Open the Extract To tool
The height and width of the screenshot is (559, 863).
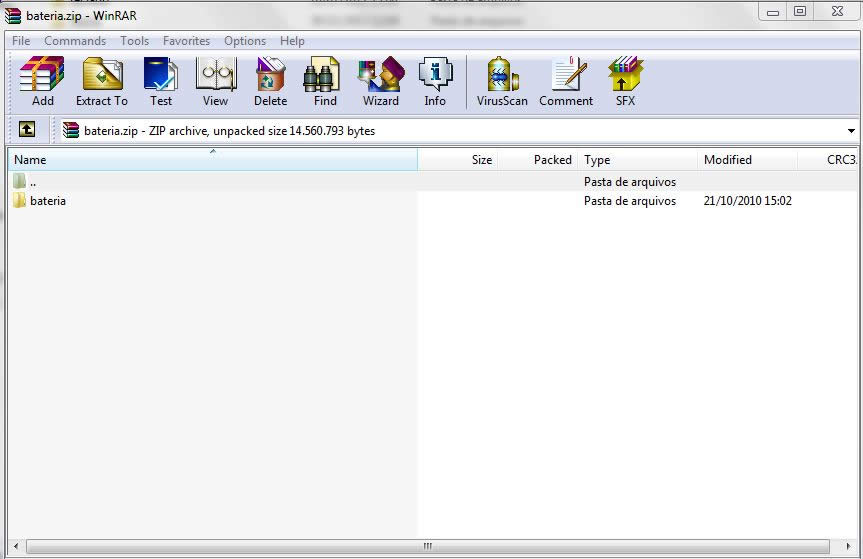(x=102, y=81)
